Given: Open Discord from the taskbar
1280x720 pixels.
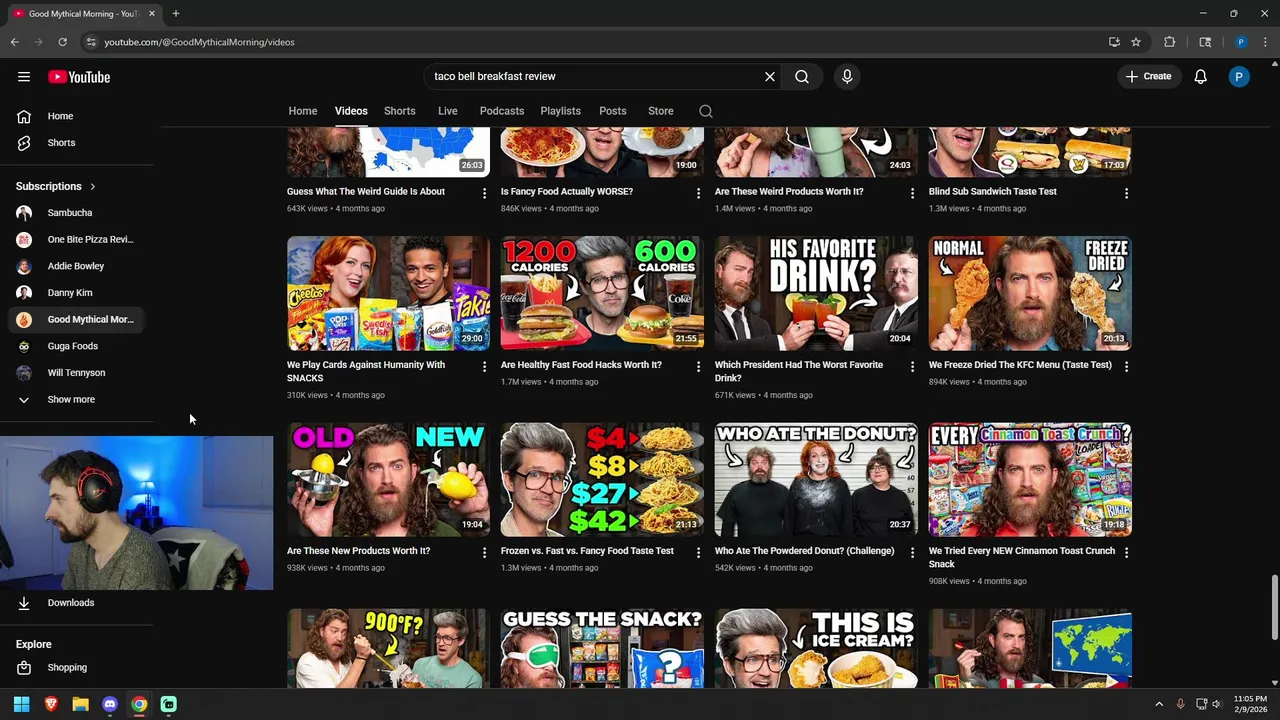Looking at the screenshot, I should pos(110,704).
